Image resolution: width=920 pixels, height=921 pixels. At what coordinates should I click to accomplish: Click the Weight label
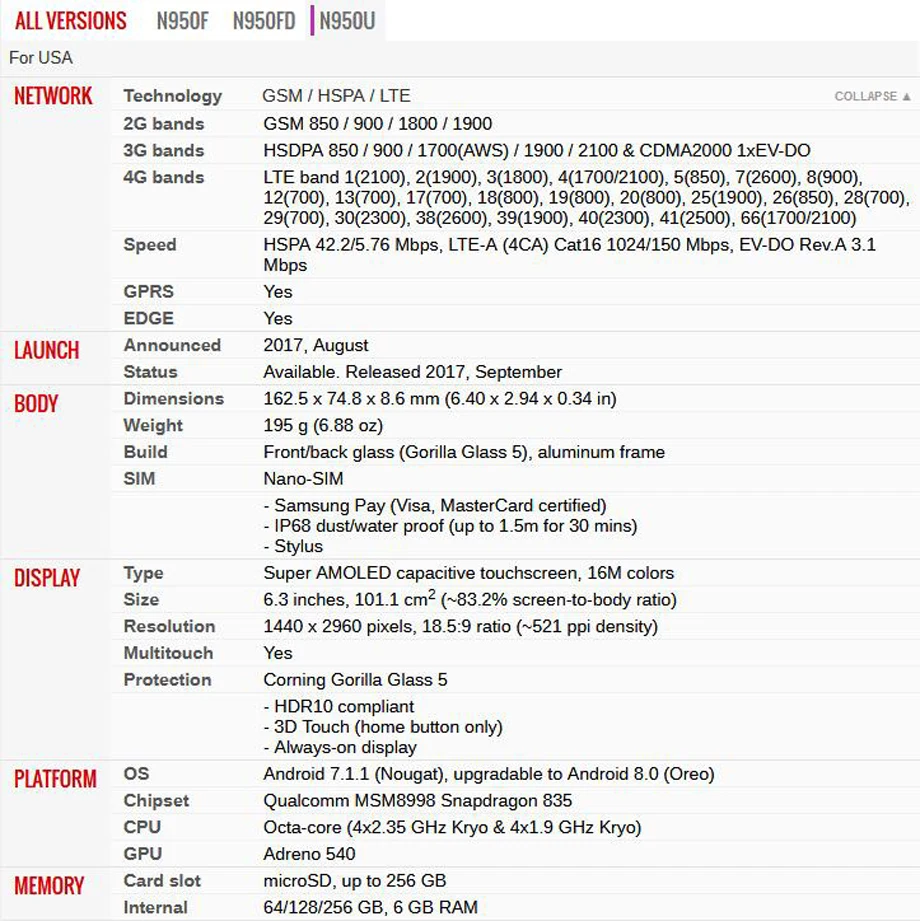click(x=153, y=426)
